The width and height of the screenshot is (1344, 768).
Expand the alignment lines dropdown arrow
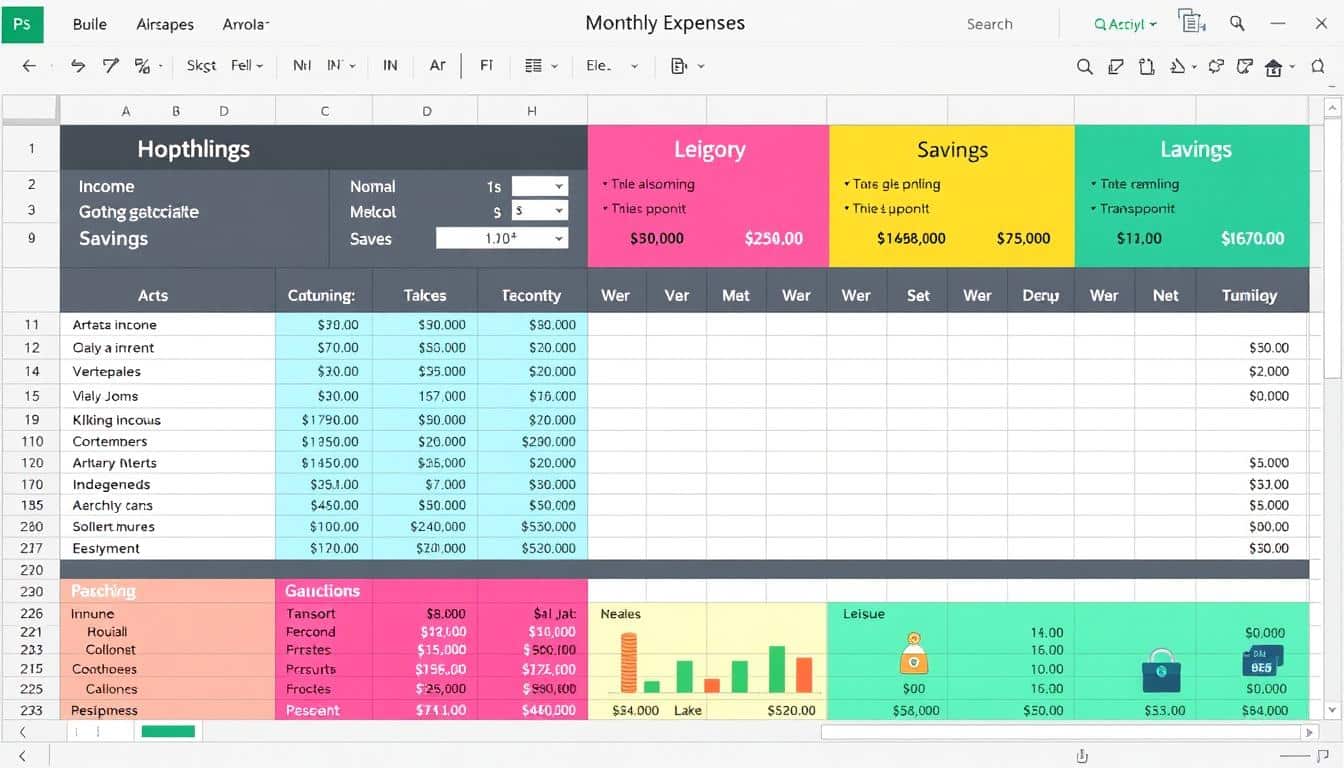(555, 67)
